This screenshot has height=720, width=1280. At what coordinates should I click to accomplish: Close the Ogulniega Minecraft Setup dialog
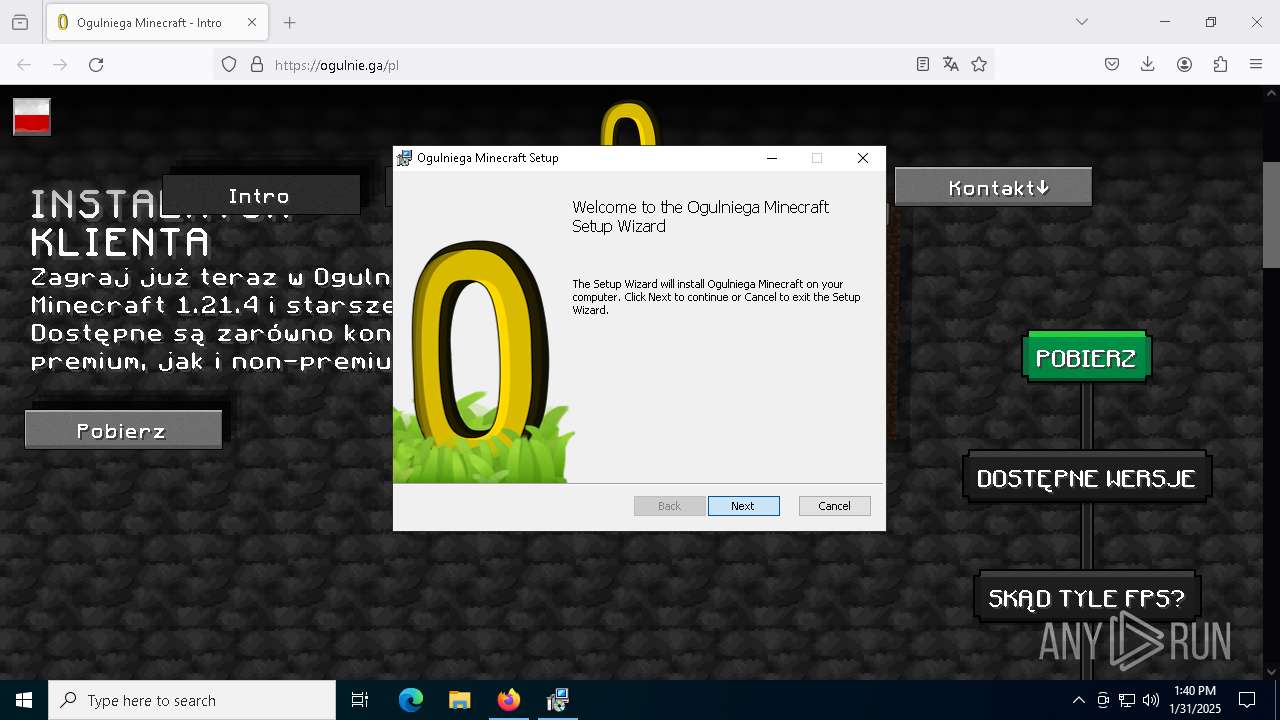[862, 158]
